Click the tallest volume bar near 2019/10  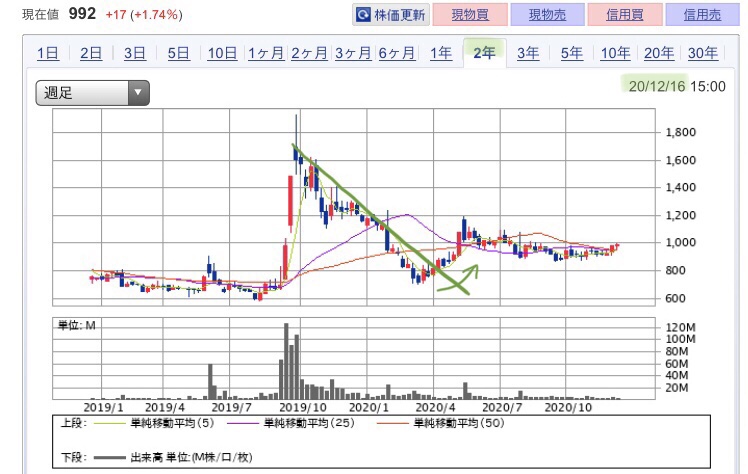point(286,361)
